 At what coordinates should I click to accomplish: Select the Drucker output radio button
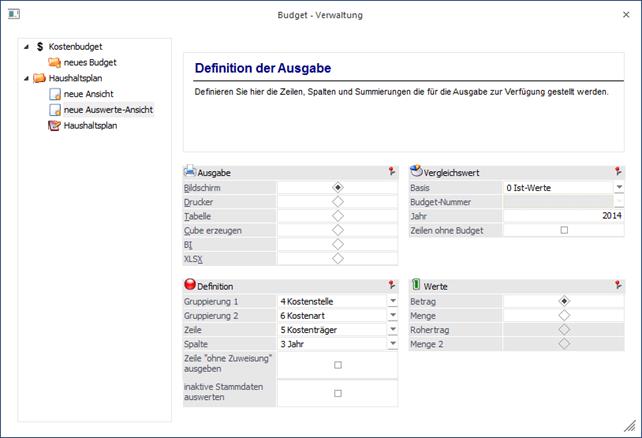[337, 201]
